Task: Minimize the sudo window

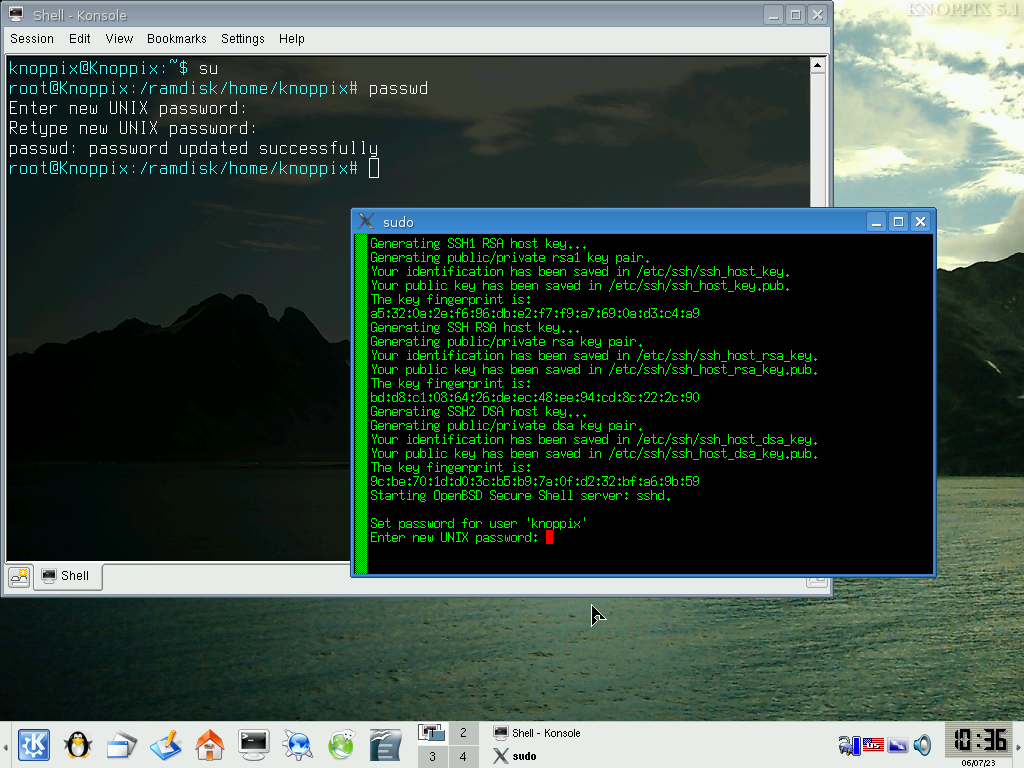Action: click(x=876, y=222)
